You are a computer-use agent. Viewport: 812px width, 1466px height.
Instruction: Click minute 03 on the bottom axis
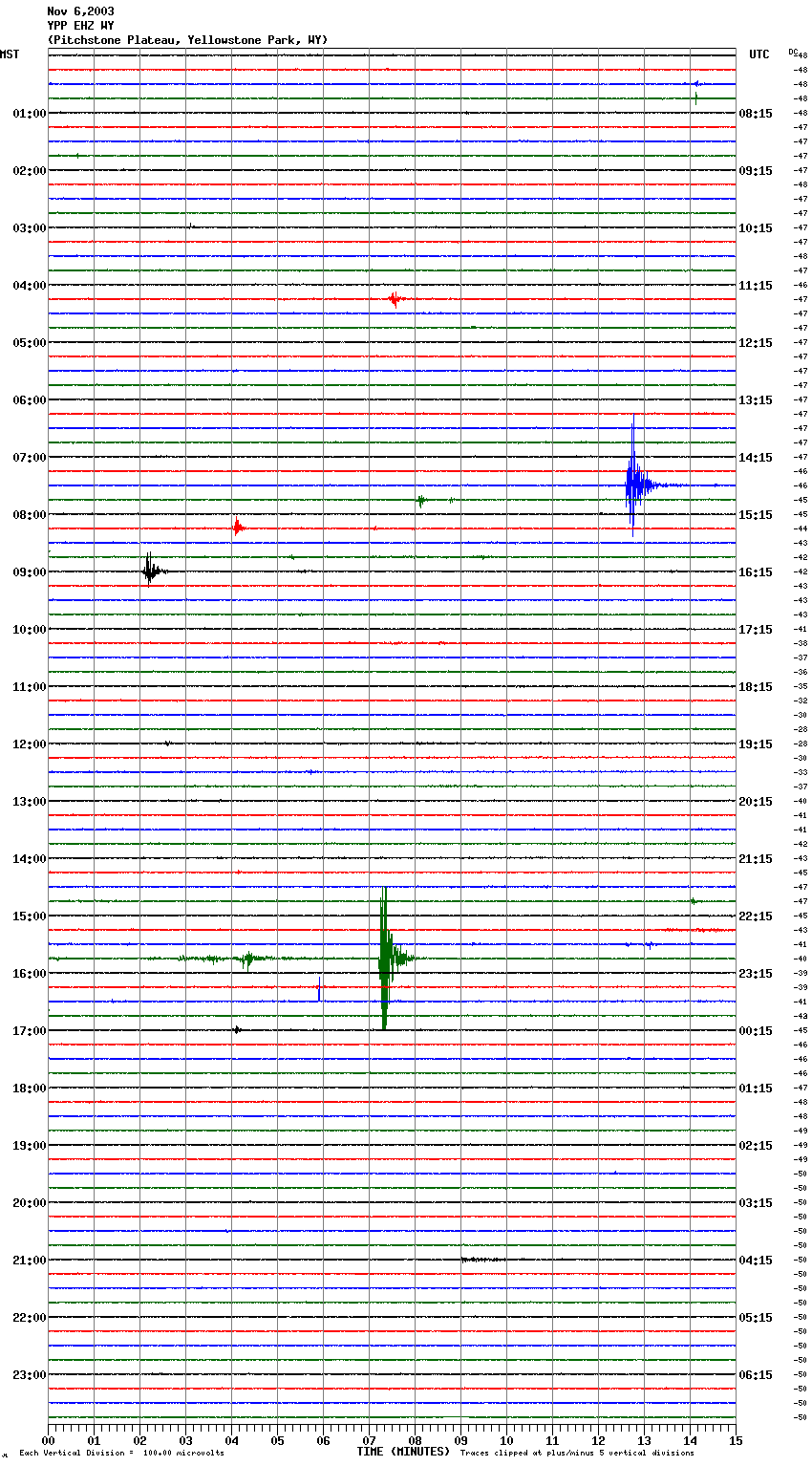(x=185, y=1440)
